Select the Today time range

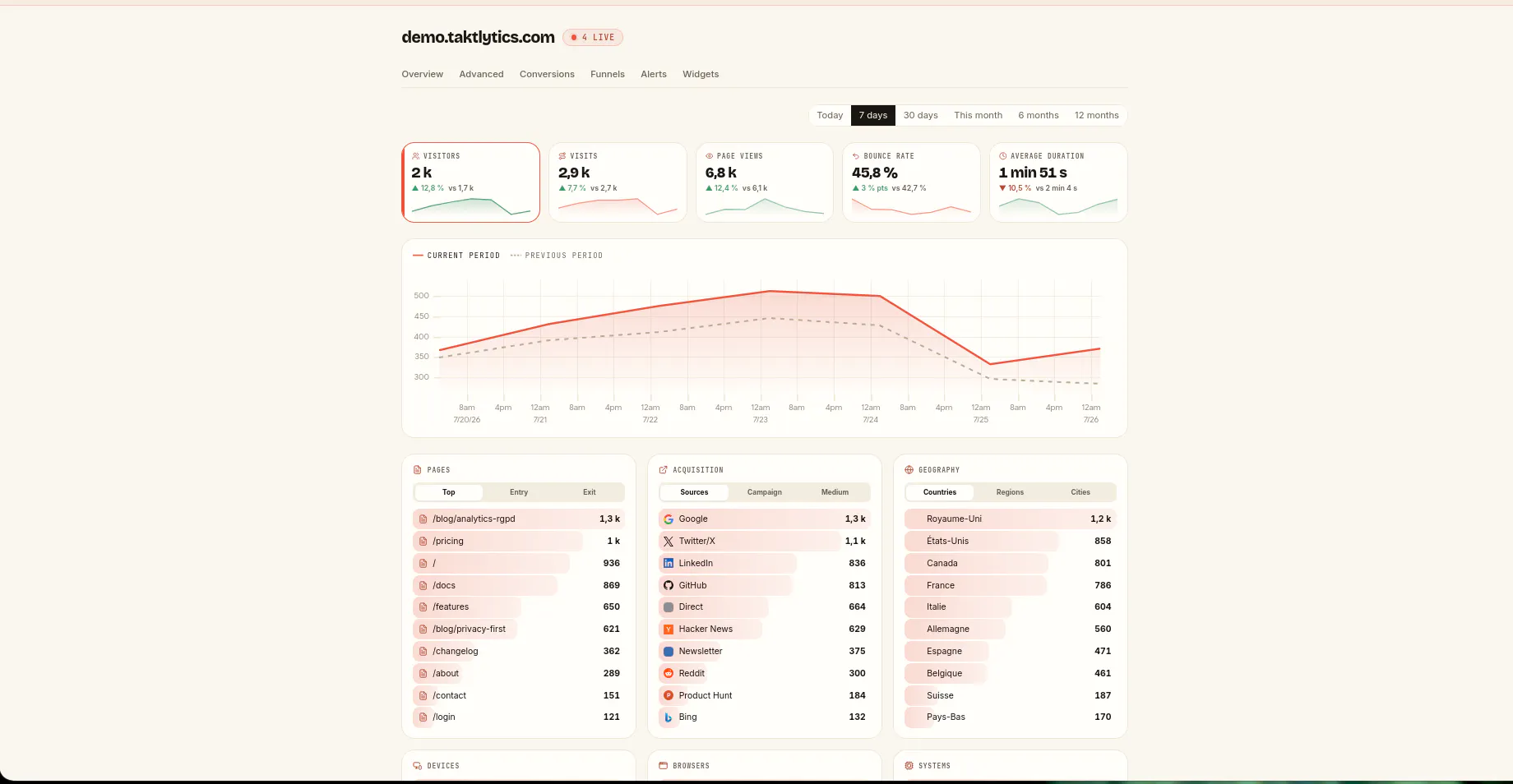(830, 116)
